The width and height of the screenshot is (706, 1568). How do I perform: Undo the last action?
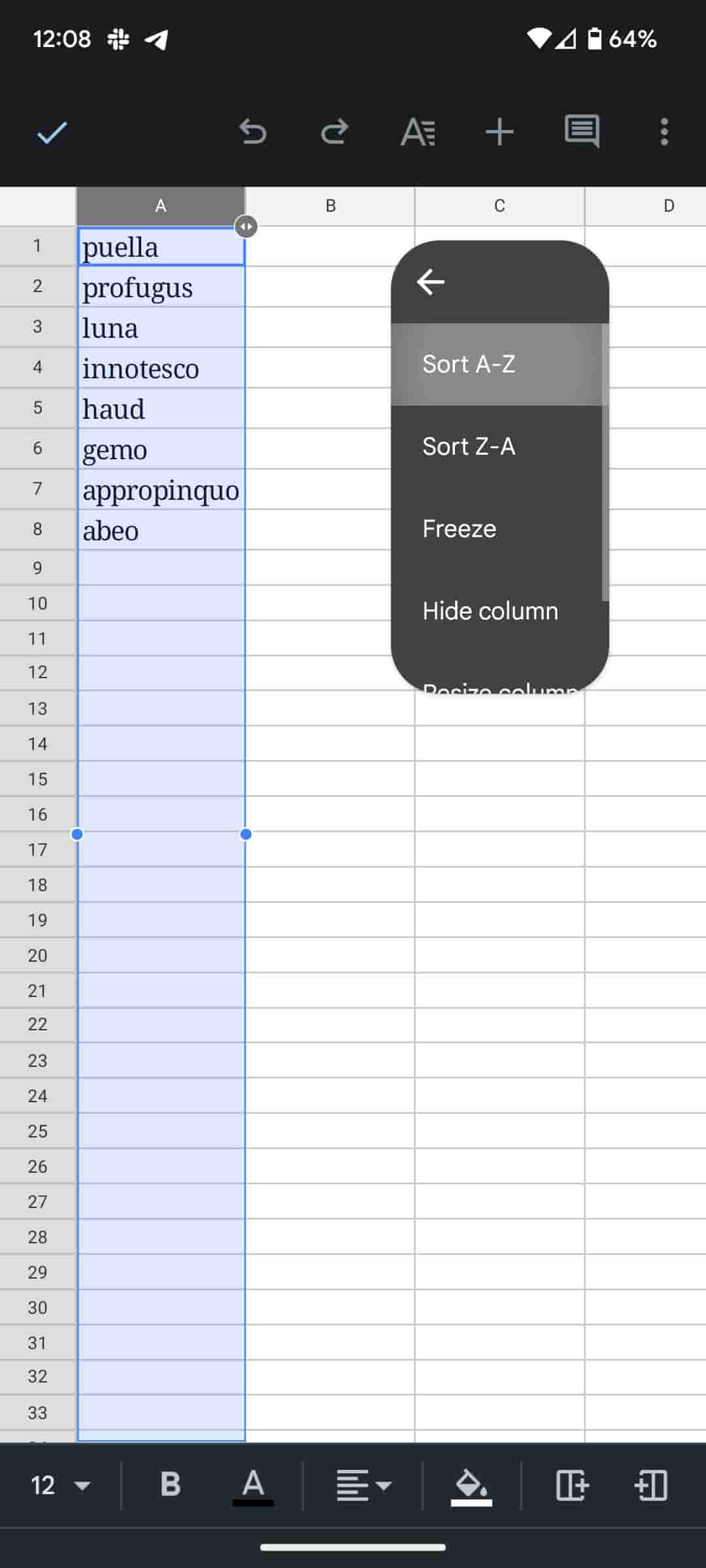(252, 132)
